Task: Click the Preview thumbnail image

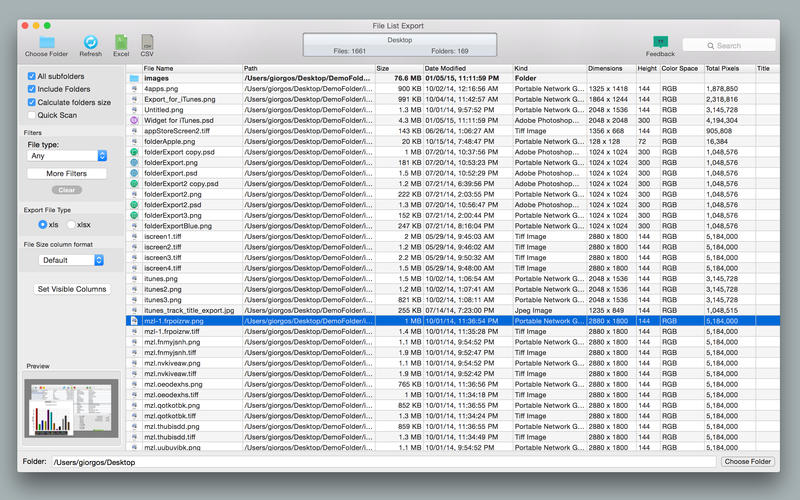Action: click(x=71, y=408)
